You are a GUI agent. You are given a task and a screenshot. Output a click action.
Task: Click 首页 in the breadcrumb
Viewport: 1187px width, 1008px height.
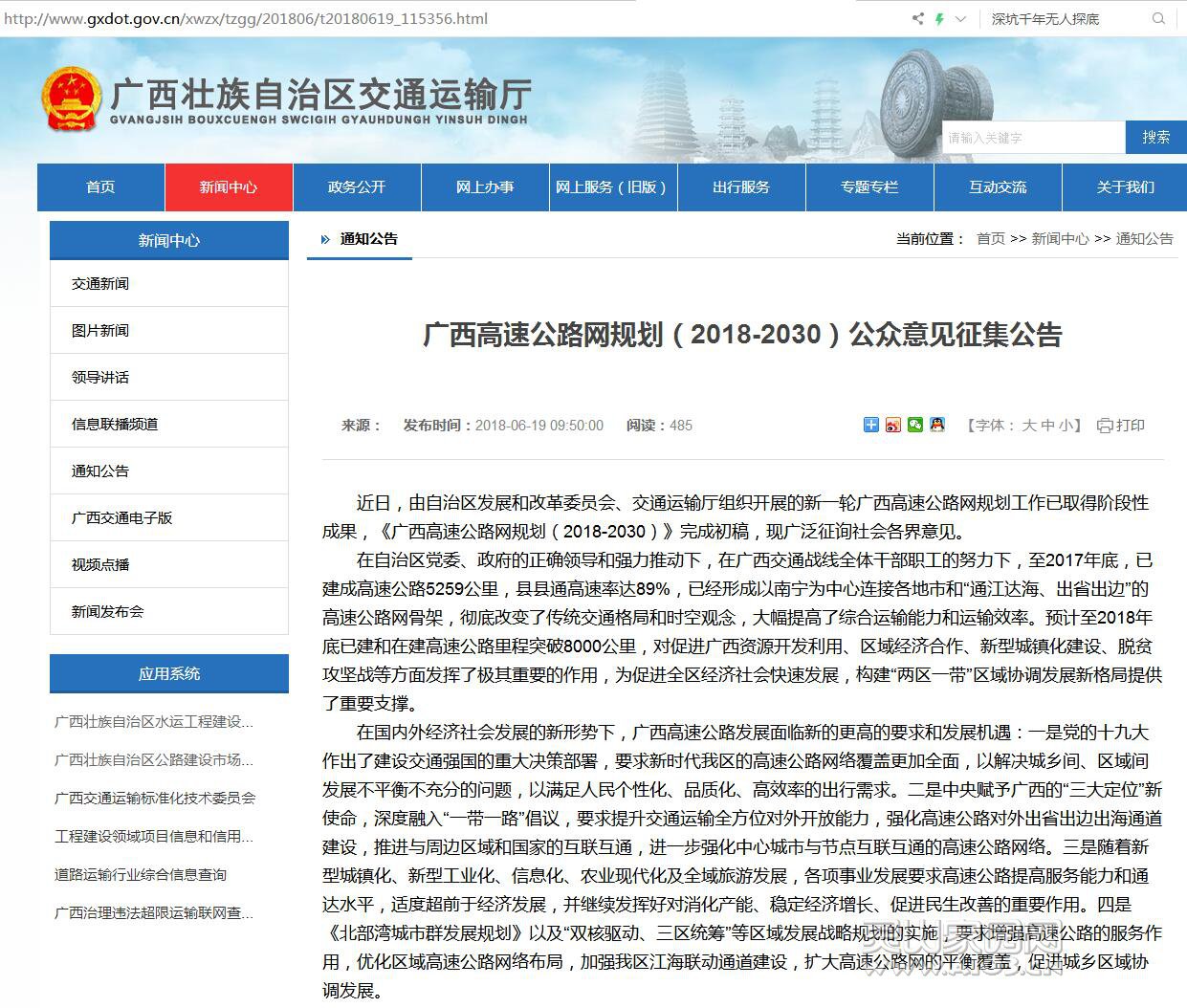pyautogui.click(x=991, y=239)
